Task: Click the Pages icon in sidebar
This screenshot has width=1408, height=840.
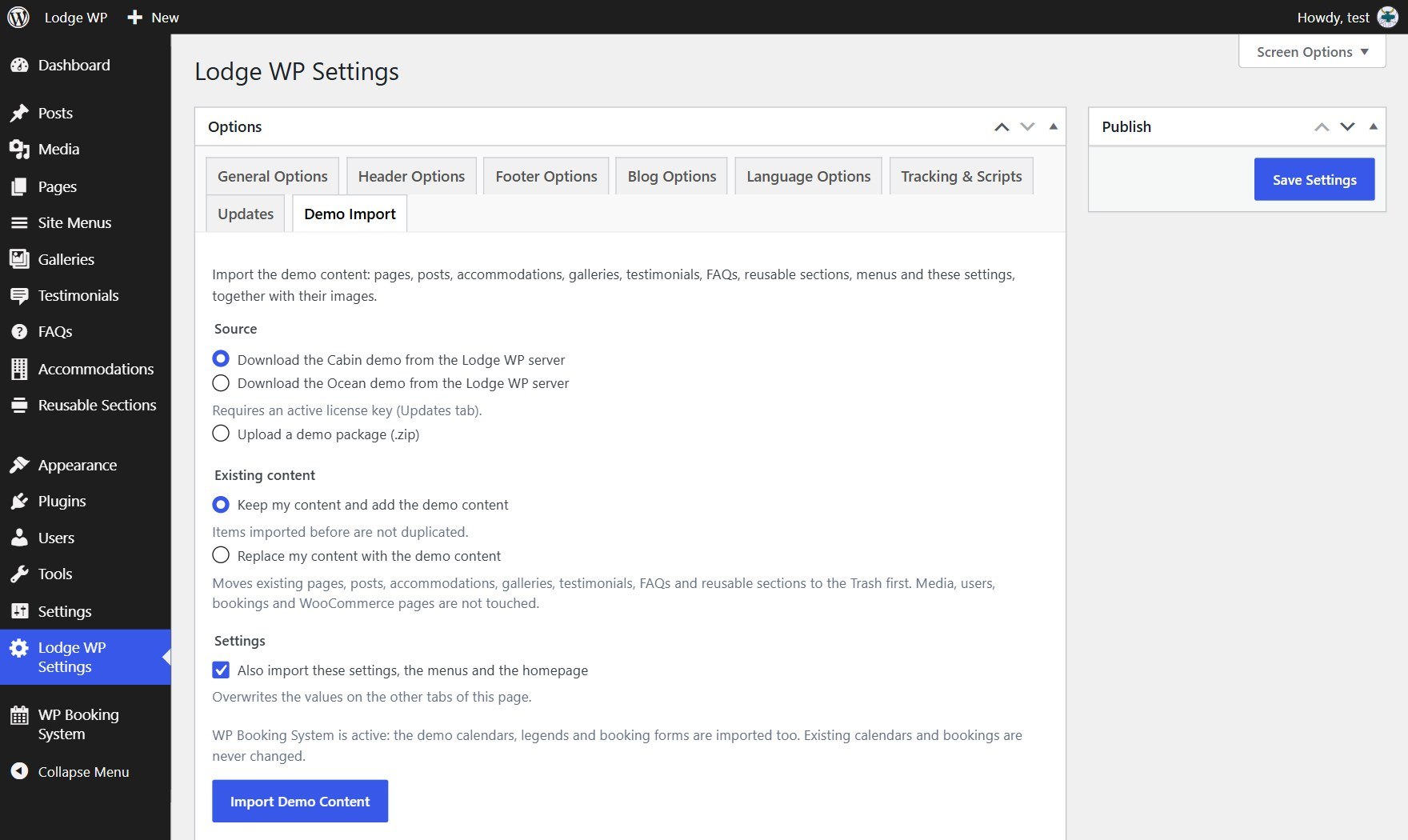Action: (19, 187)
